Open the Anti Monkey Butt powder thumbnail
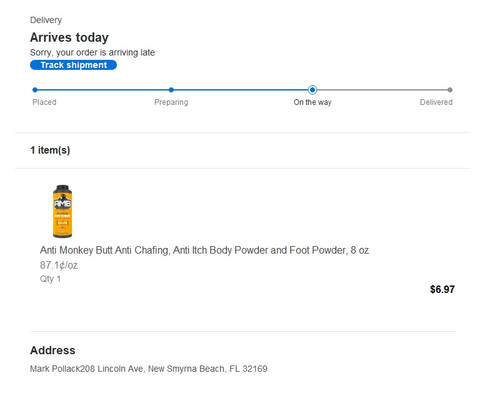Image resolution: width=500 pixels, height=416 pixels. pos(62,211)
